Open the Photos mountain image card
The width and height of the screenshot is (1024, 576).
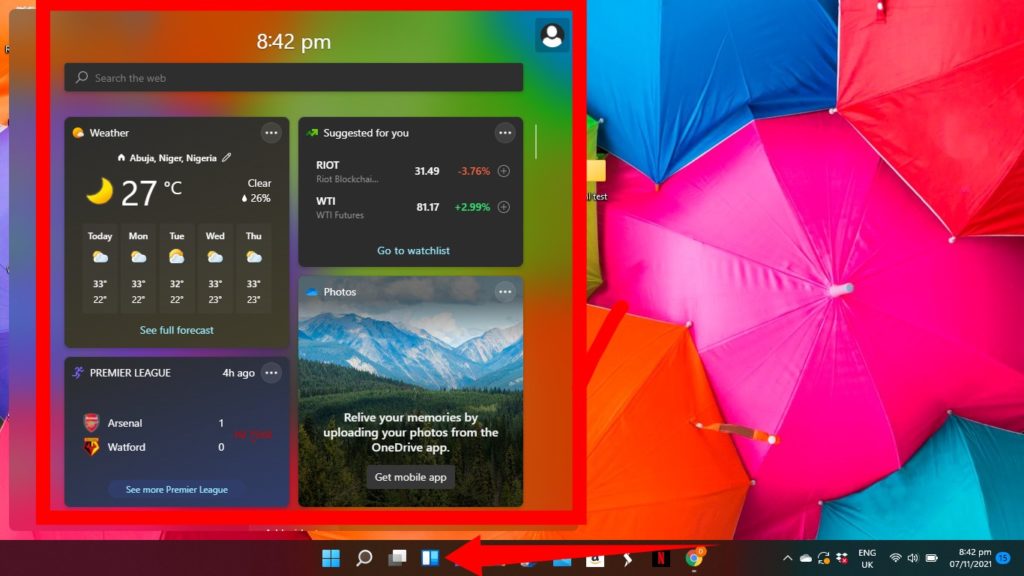[410, 391]
